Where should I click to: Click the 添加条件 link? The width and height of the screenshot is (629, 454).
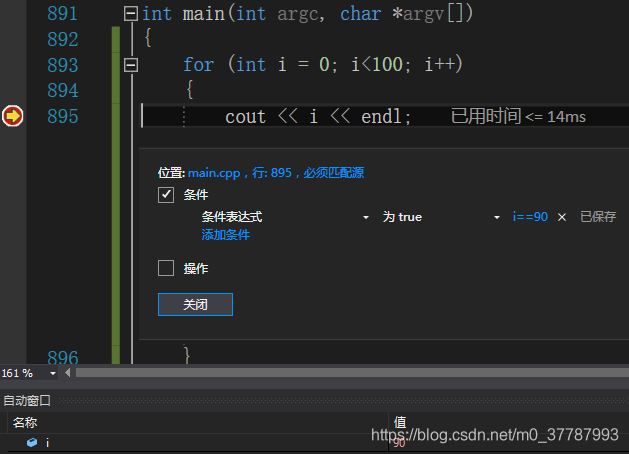click(225, 235)
